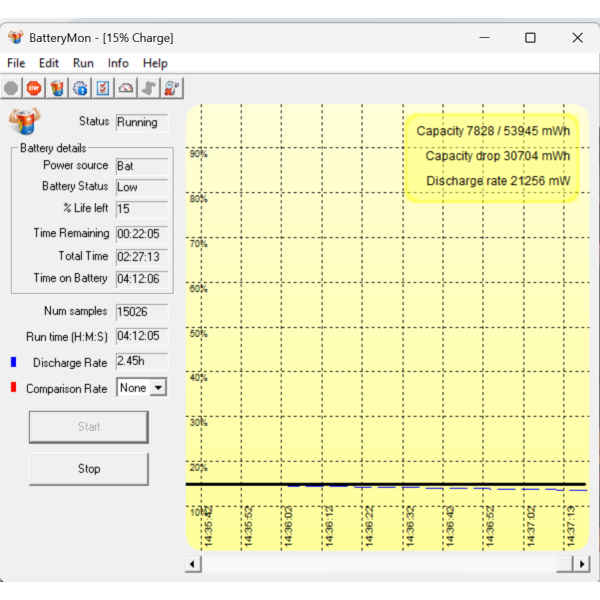
Task: Click the chart scrollbar left arrow
Action: tap(193, 564)
